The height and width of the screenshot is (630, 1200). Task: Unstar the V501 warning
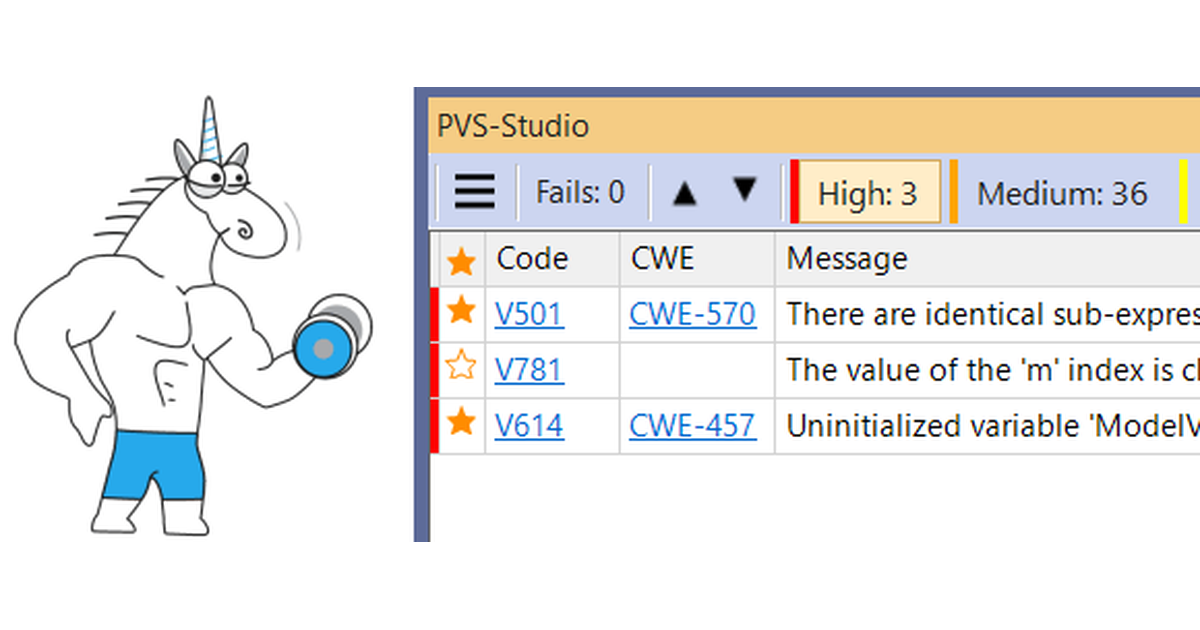coord(461,313)
